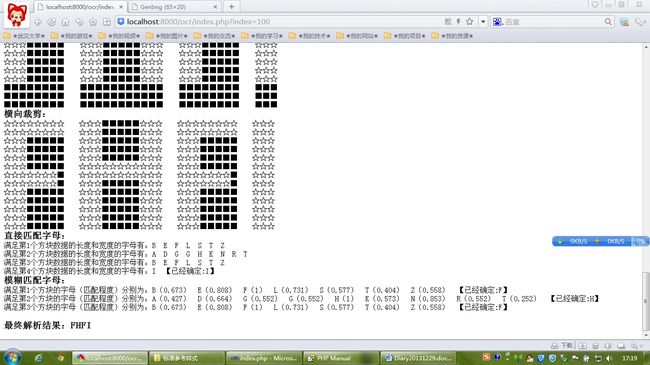Switch to PHP Manual taskbar window
The height and width of the screenshot is (365, 650).
341,358
